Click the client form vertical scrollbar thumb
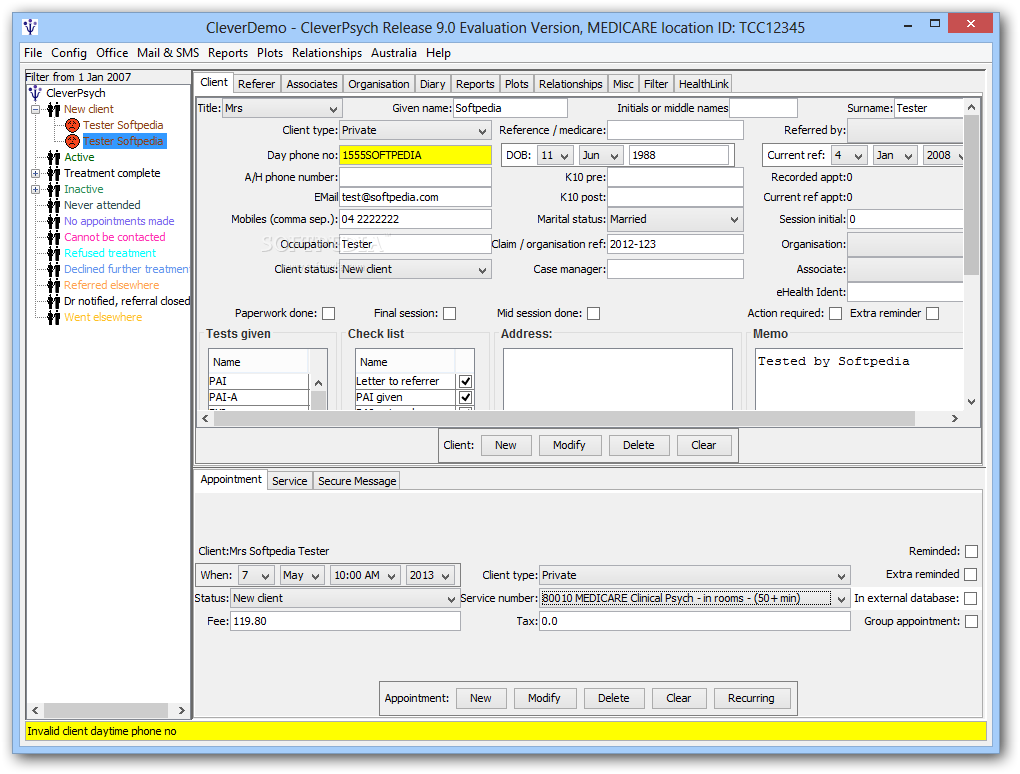Image resolution: width=1020 pixels, height=774 pixels. click(971, 195)
